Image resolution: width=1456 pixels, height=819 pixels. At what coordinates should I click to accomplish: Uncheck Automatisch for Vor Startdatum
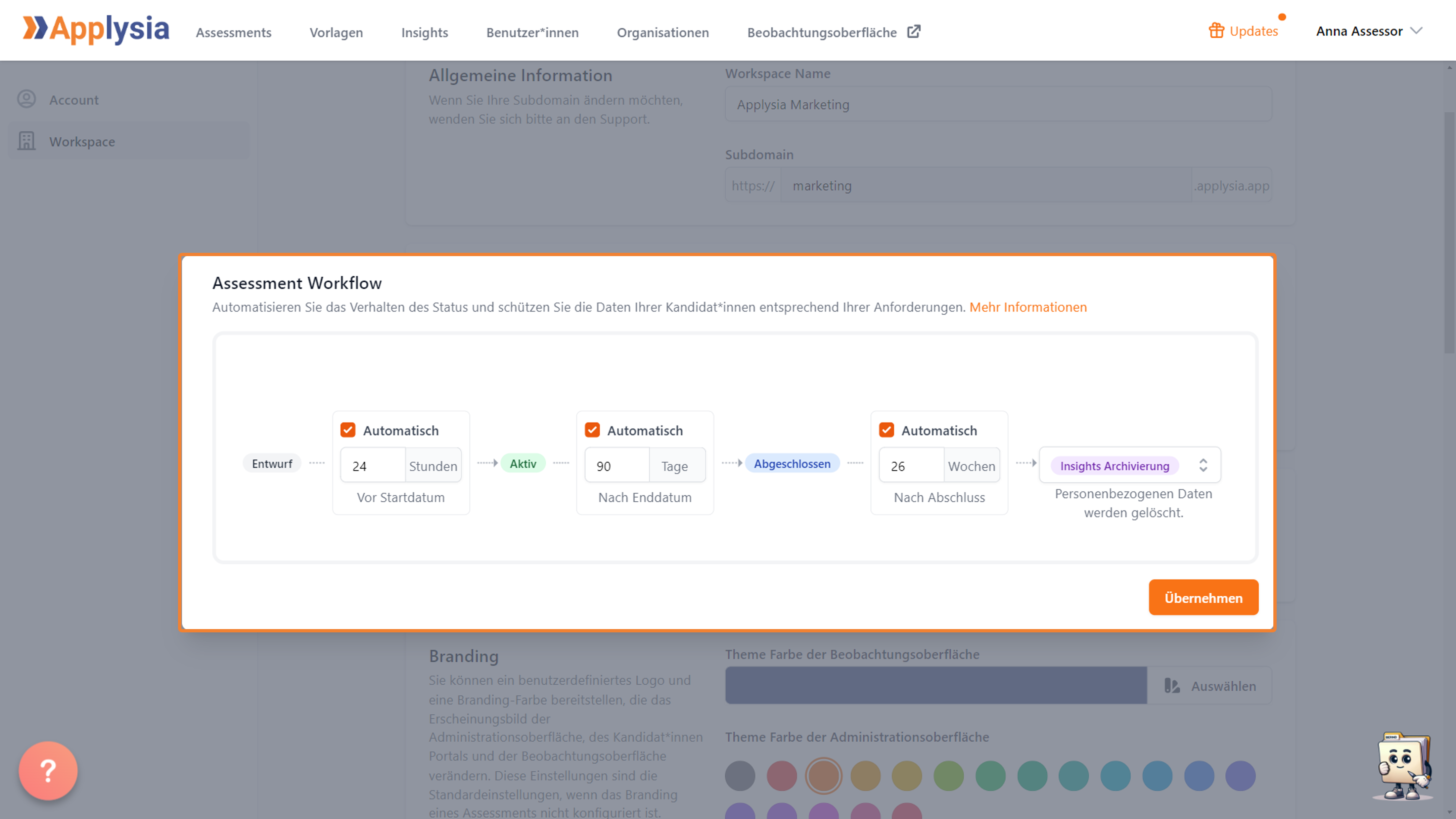point(347,430)
